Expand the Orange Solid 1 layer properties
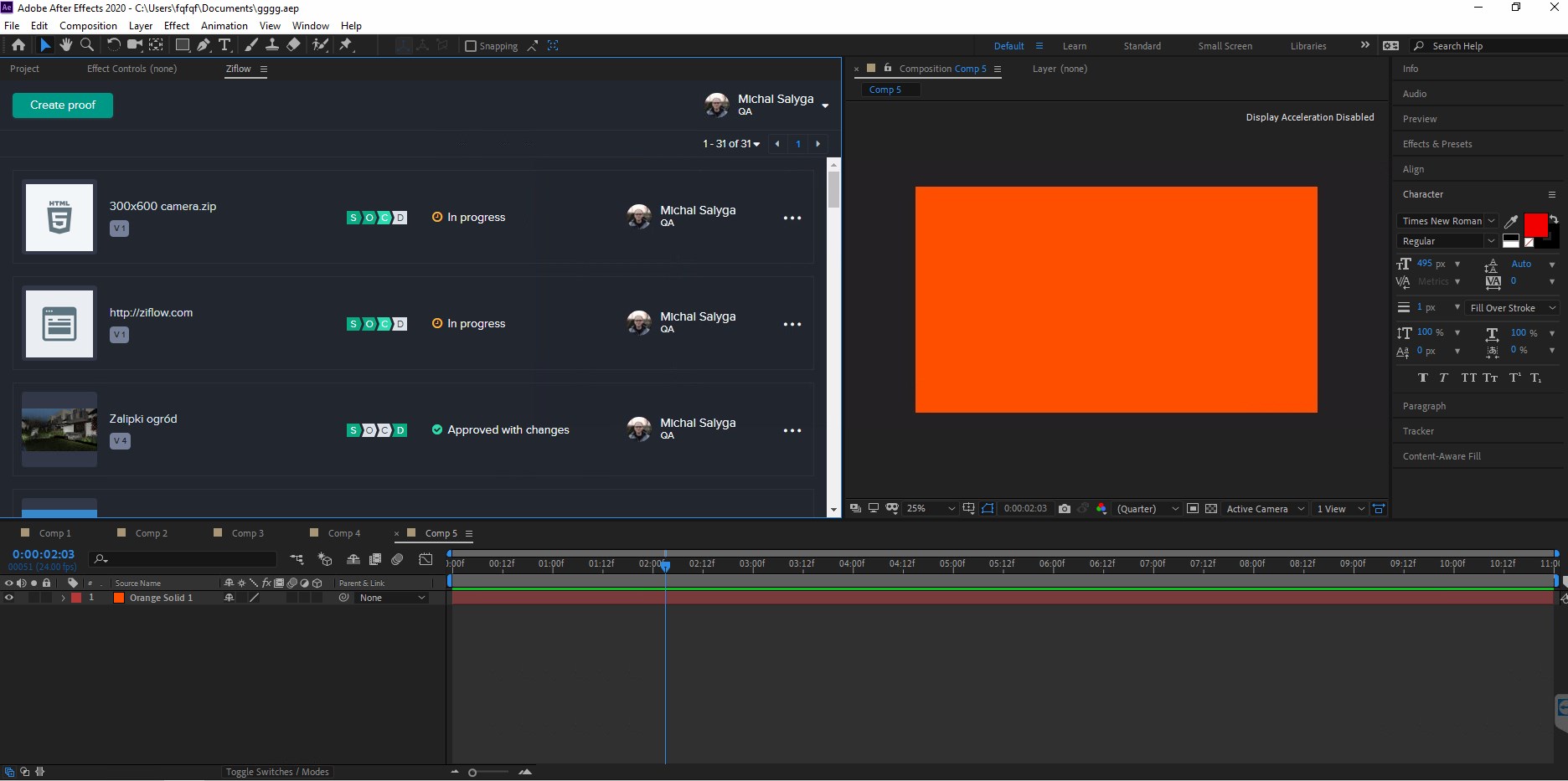1568x781 pixels. pyautogui.click(x=63, y=598)
